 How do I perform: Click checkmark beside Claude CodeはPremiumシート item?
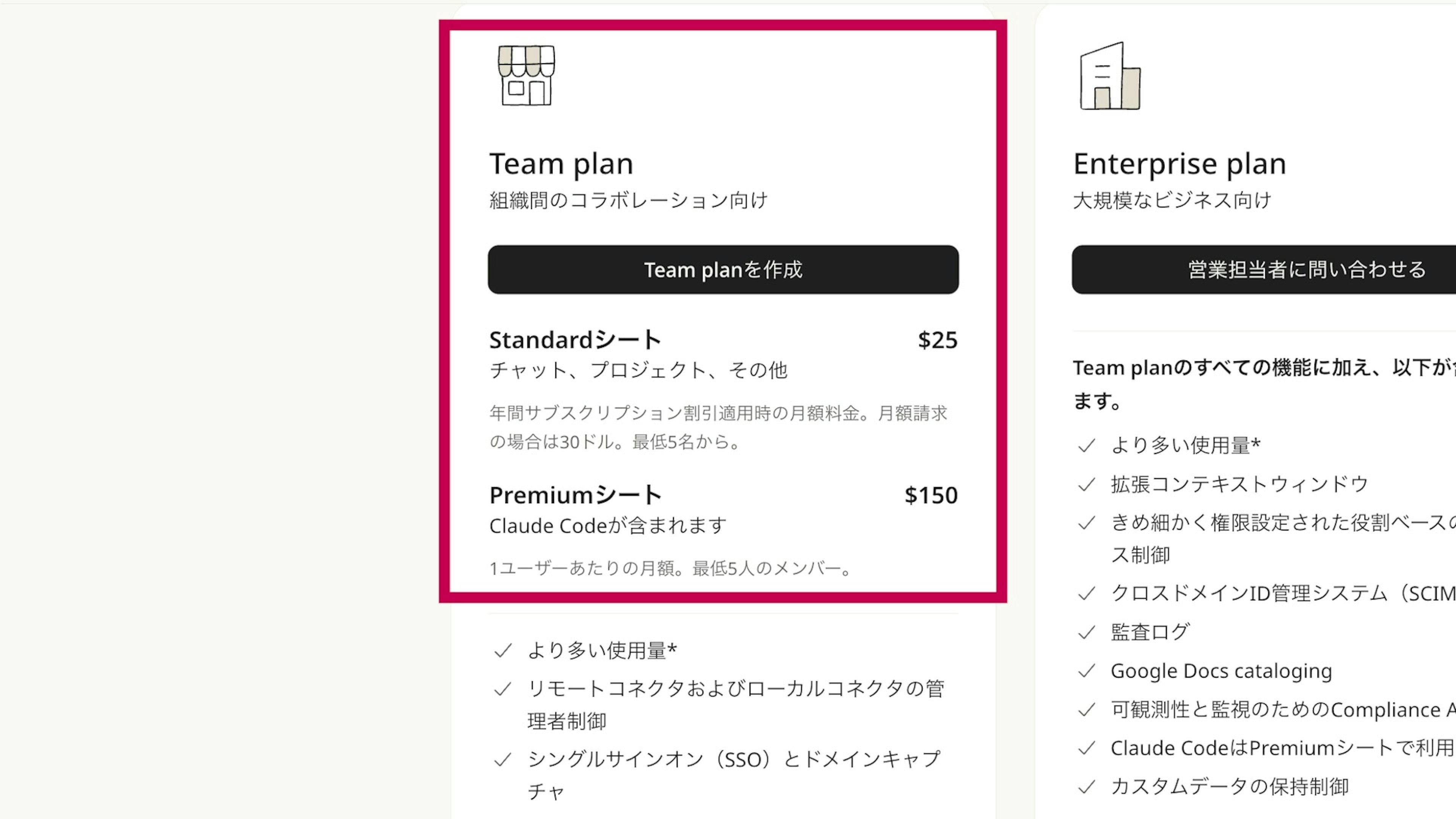pos(1086,748)
